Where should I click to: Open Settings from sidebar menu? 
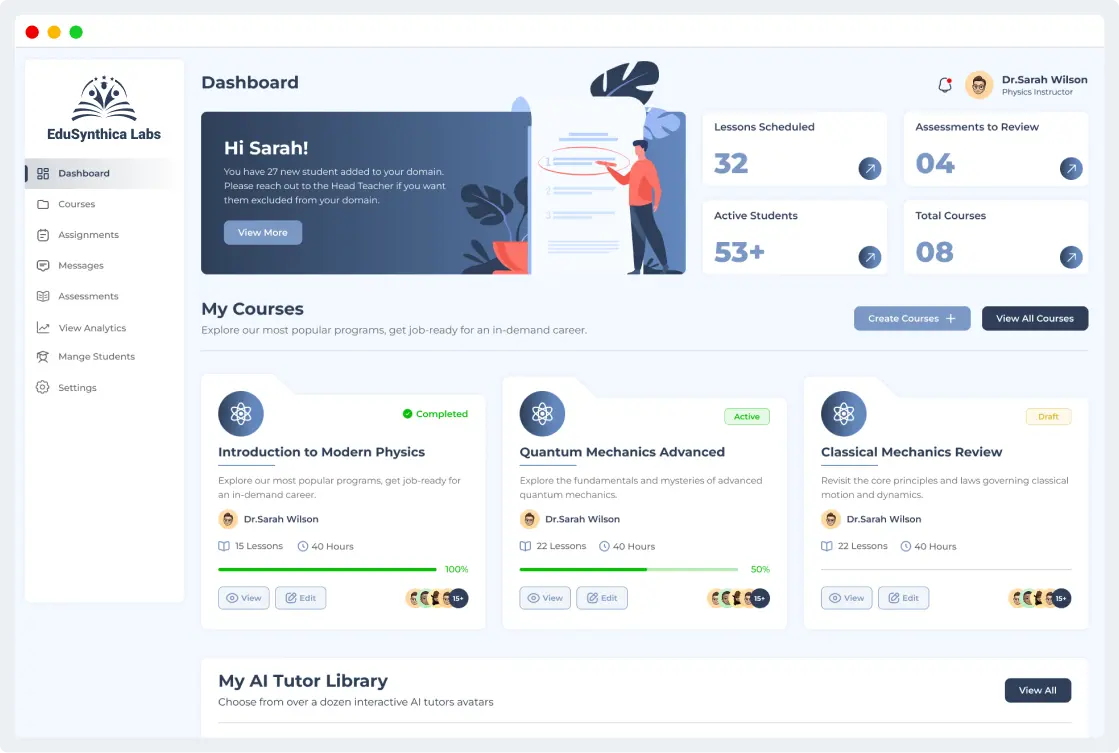[77, 388]
